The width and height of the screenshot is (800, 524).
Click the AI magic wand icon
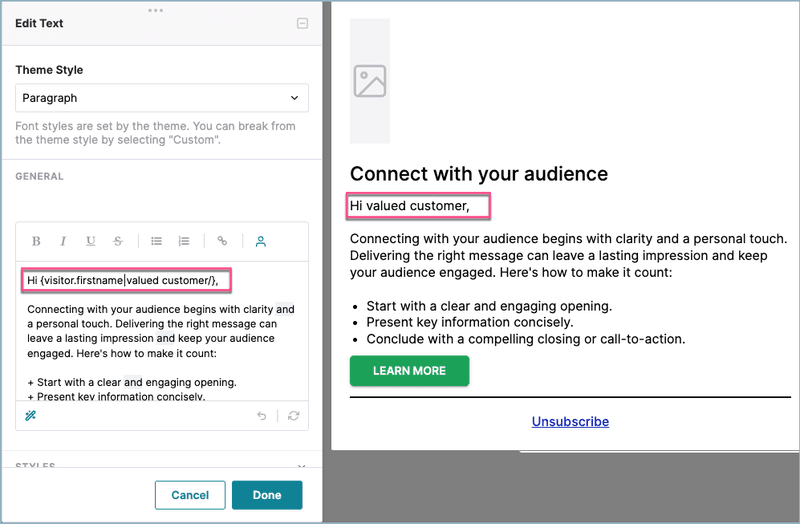31,416
